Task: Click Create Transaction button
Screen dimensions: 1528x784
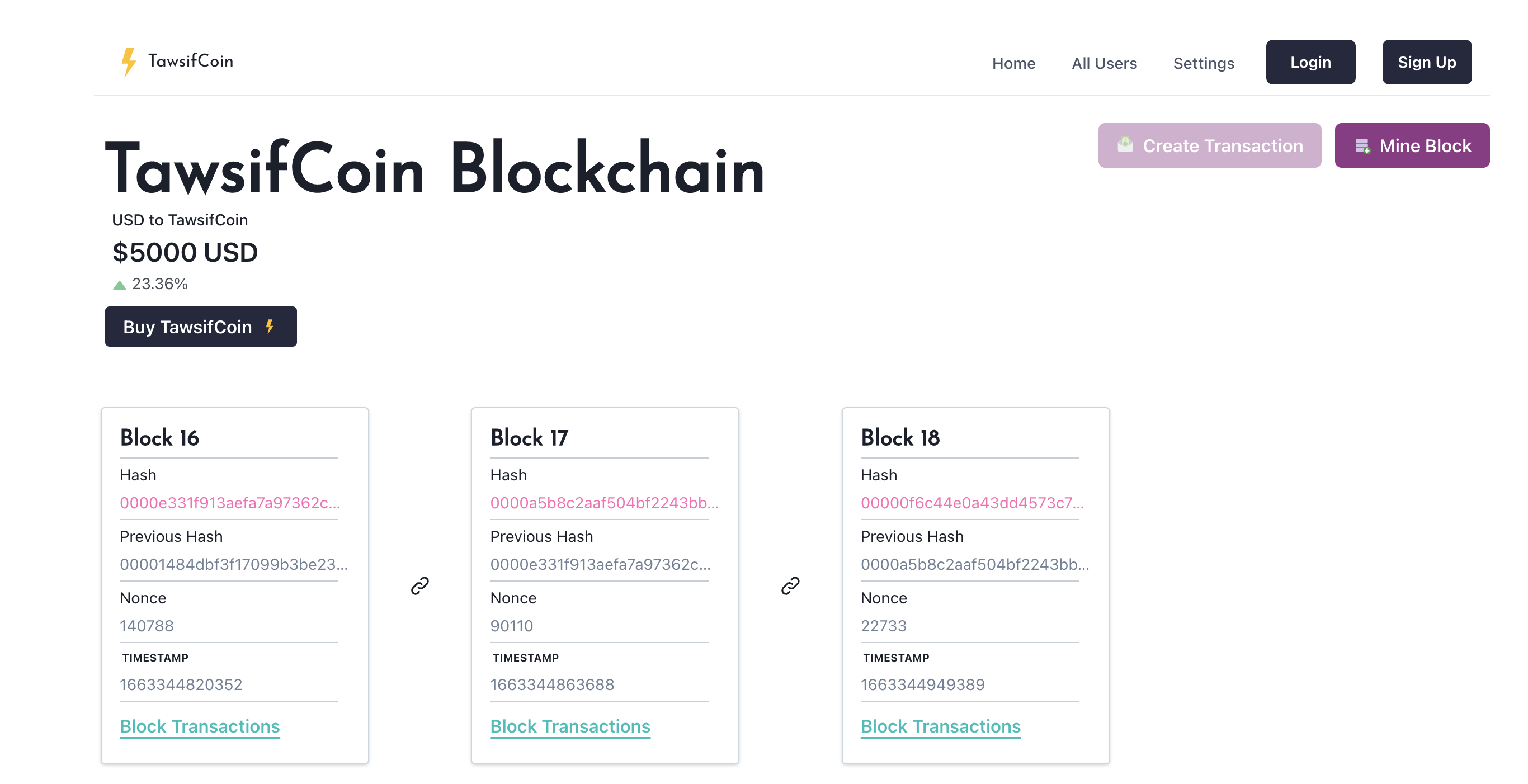Action: tap(1209, 145)
